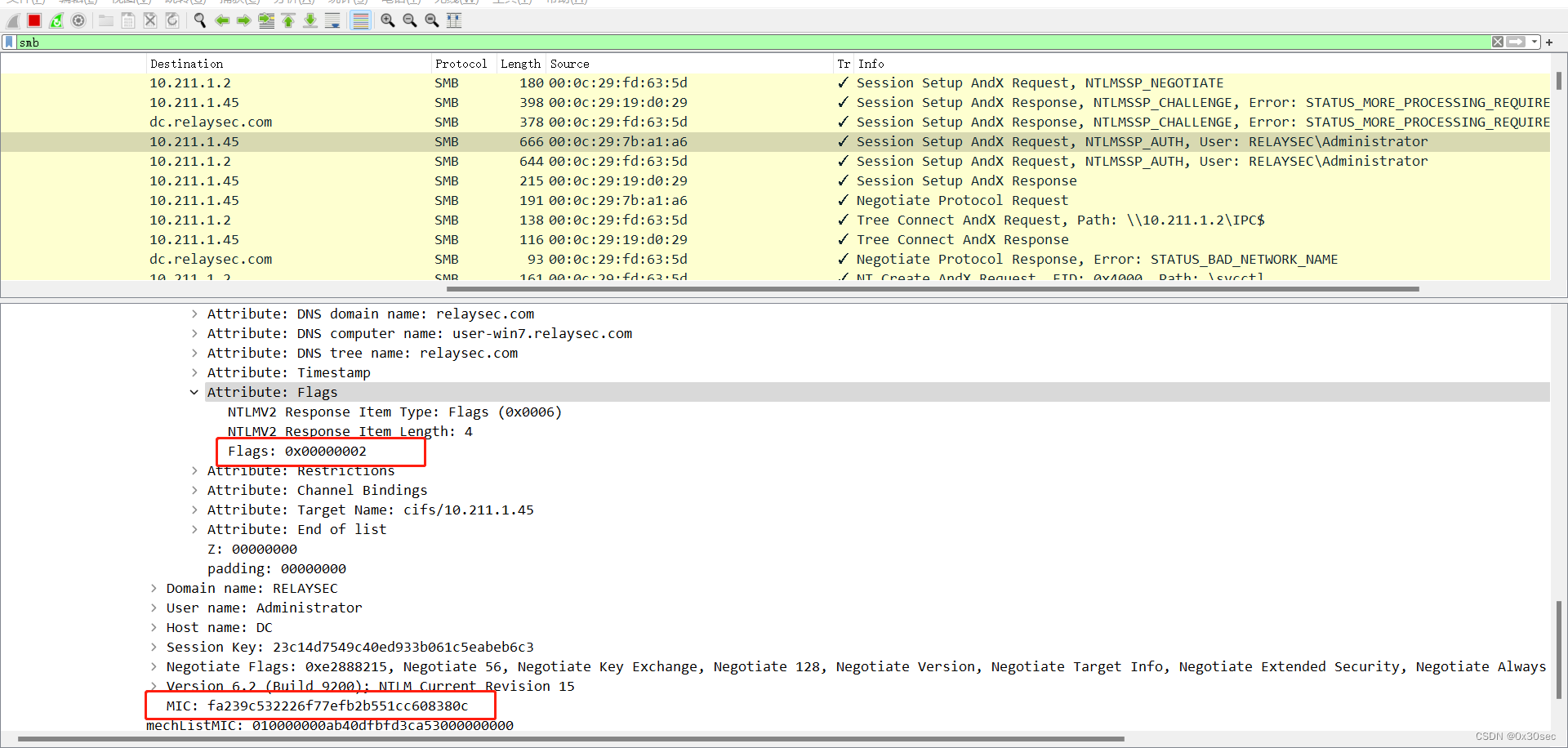Screen dimensions: 1568x748
Task: Go back in packet history
Action: pyautogui.click(x=222, y=20)
